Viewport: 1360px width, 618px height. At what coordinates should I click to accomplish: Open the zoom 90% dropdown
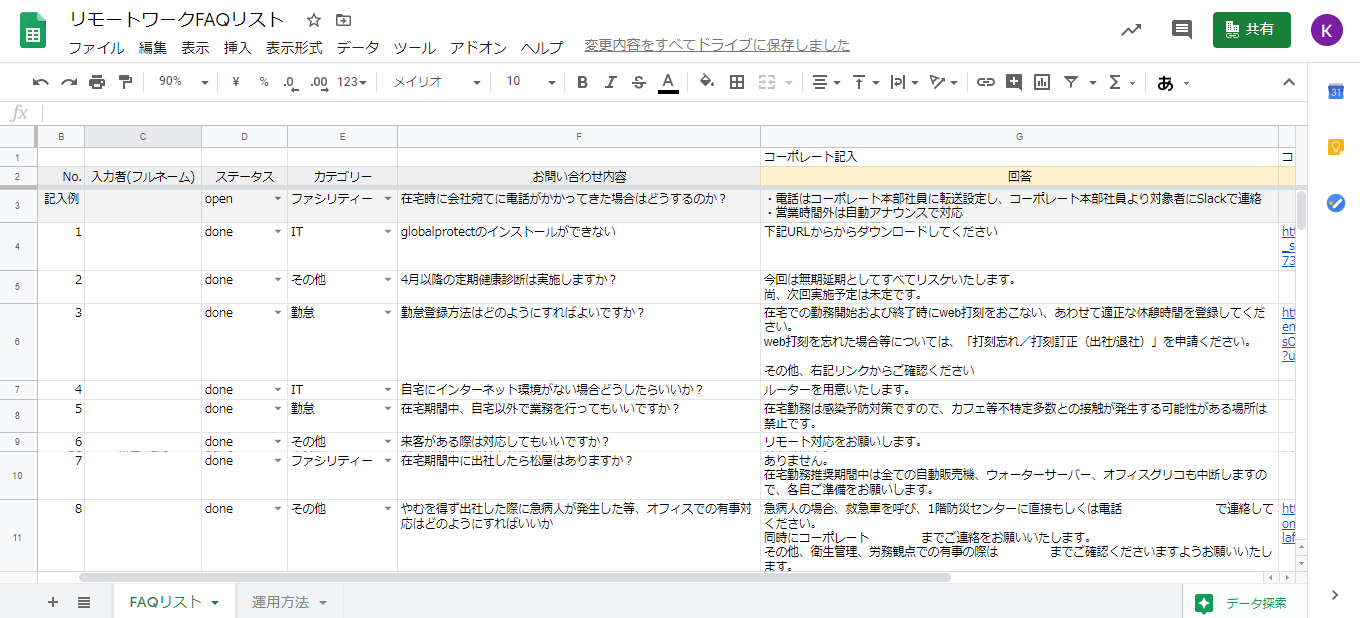(x=183, y=82)
